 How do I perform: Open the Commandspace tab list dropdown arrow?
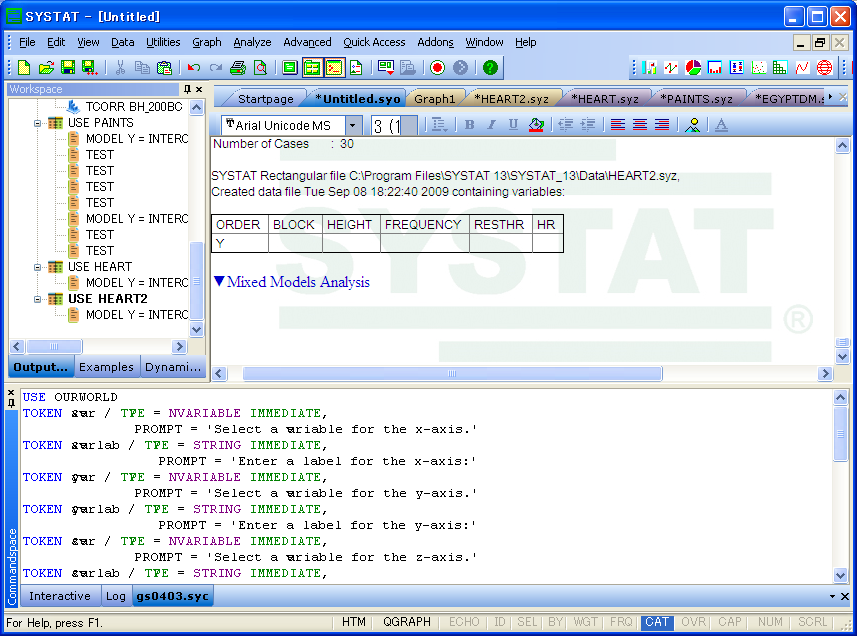coord(832,597)
